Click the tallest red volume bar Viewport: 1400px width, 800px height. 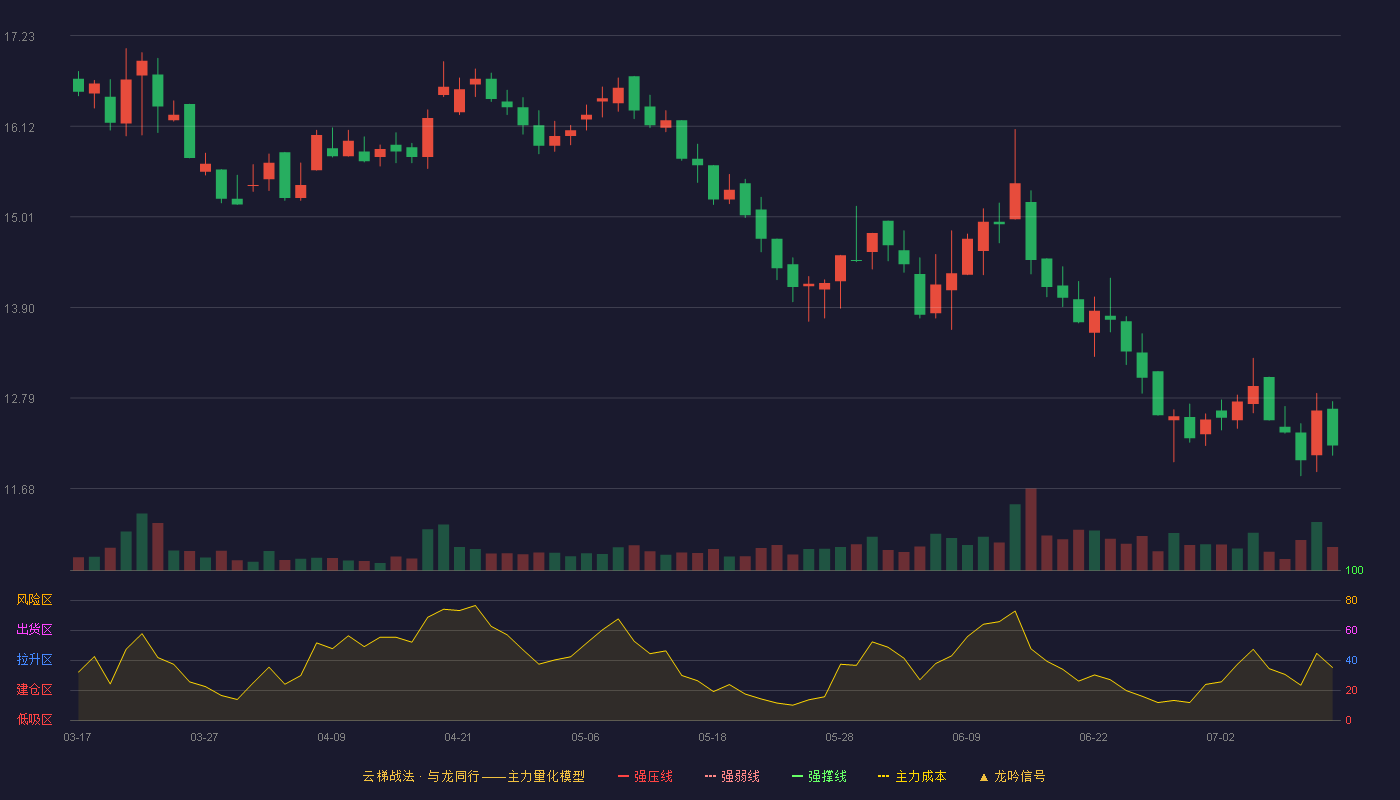[1031, 529]
